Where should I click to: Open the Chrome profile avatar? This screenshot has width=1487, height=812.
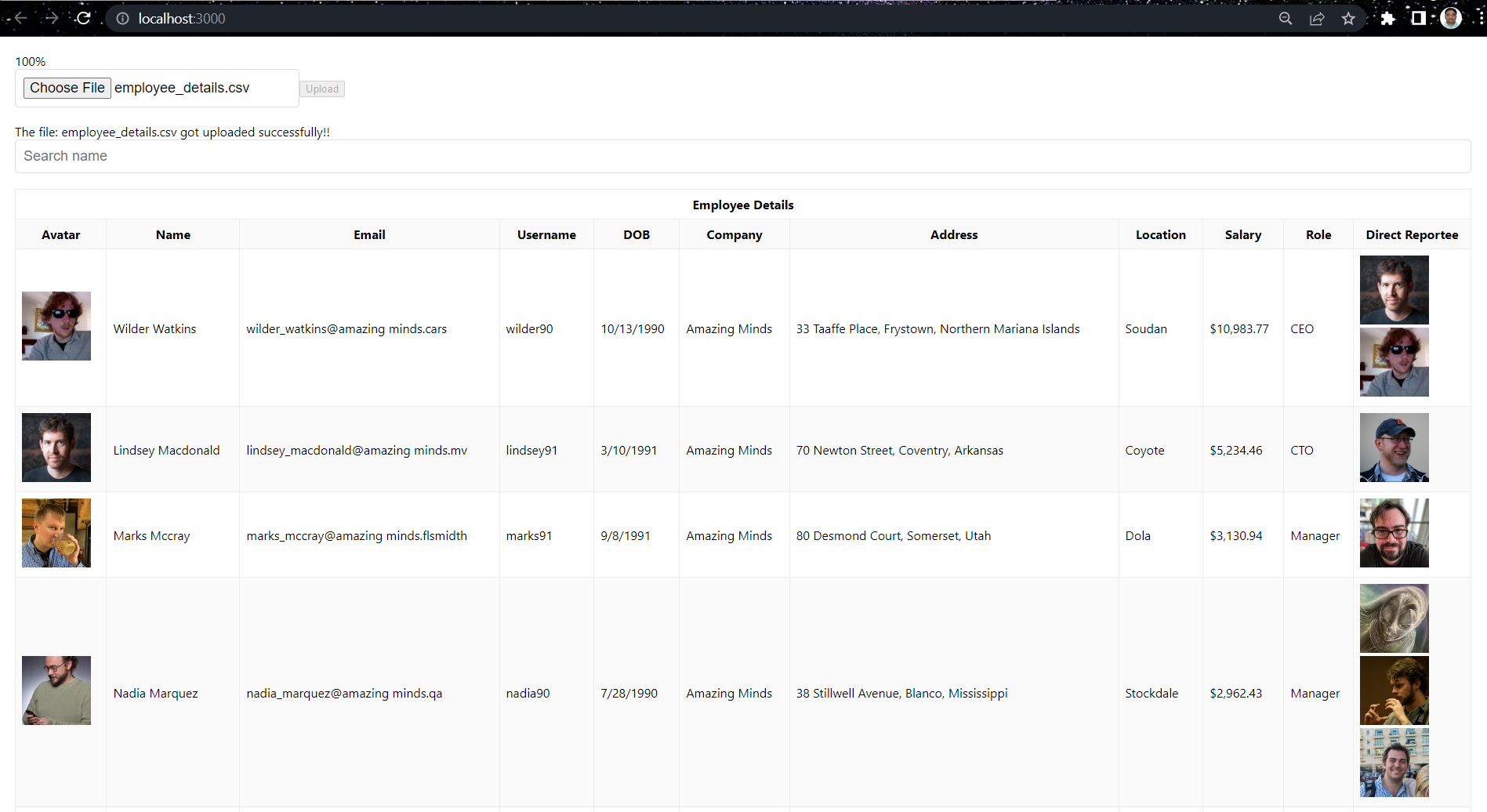(x=1451, y=18)
